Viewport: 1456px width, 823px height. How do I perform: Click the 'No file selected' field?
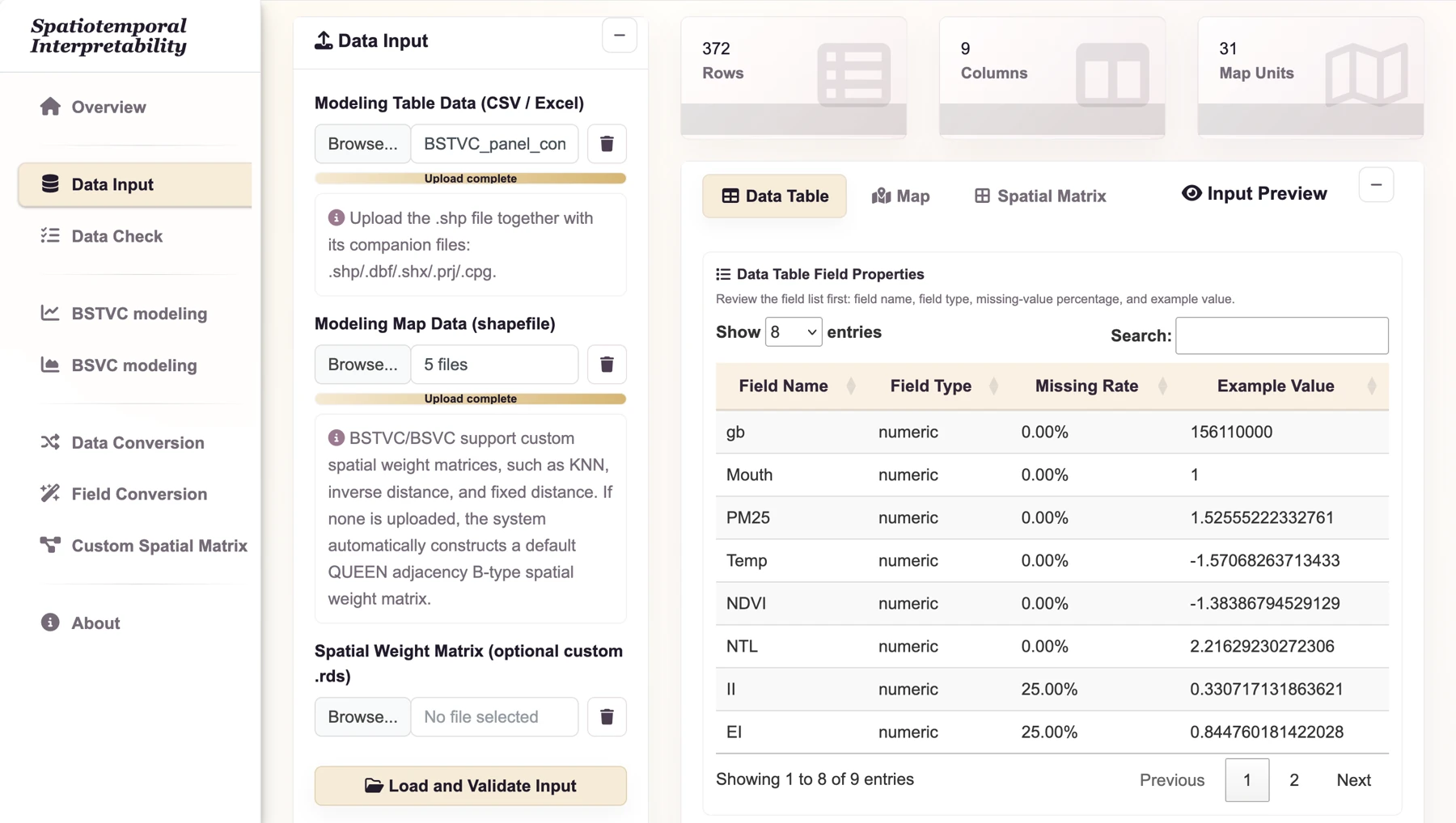click(x=495, y=717)
